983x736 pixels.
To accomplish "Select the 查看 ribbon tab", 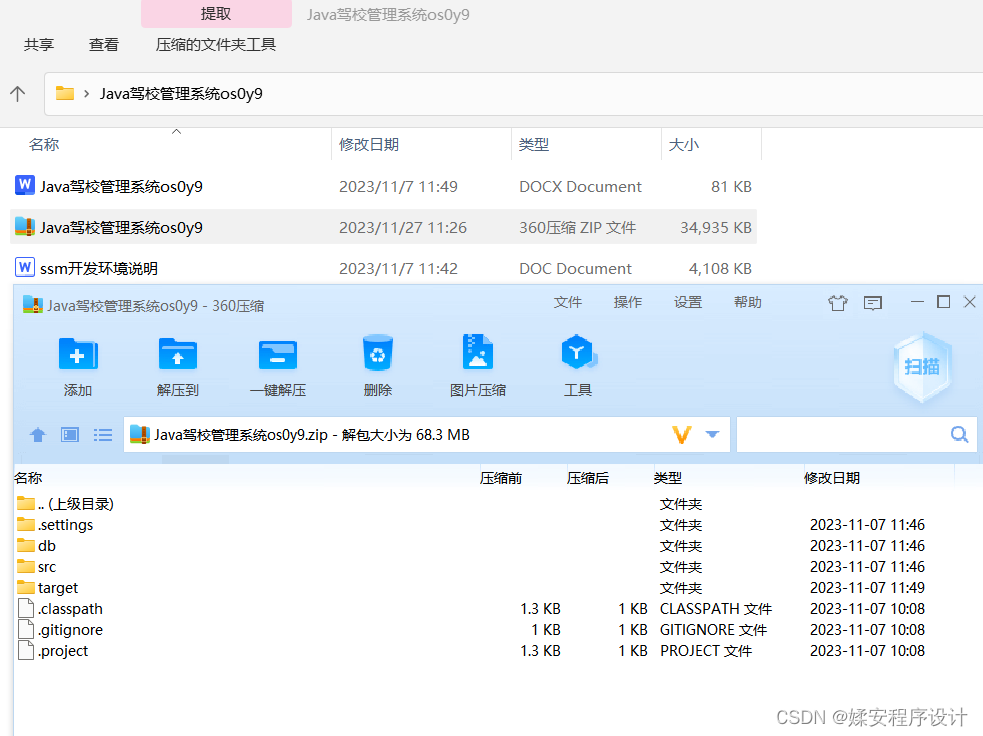I will [x=104, y=45].
